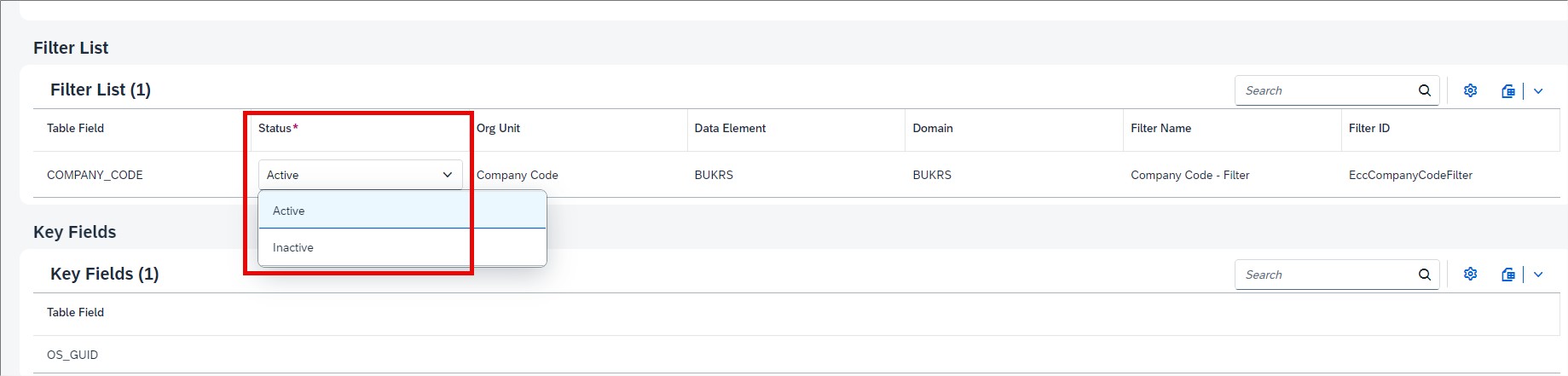Click the Domain column header
The image size is (1568, 376).
pyautogui.click(x=932, y=128)
